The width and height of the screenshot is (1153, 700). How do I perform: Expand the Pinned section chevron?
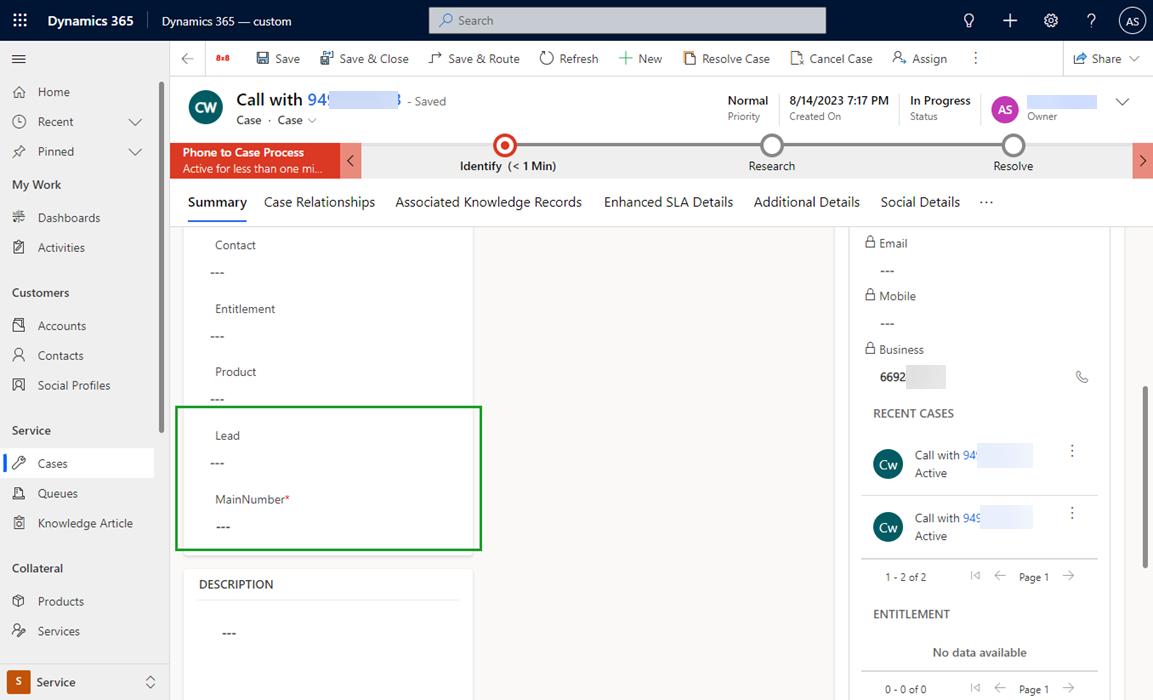click(x=134, y=151)
